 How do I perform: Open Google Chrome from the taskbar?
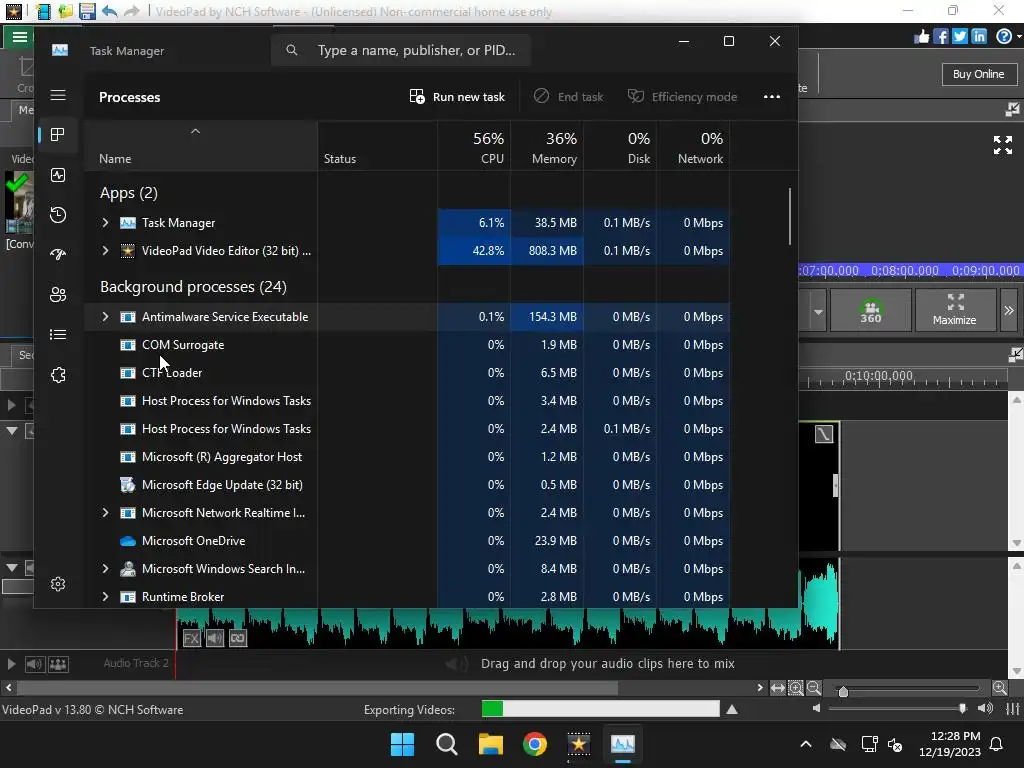point(535,744)
